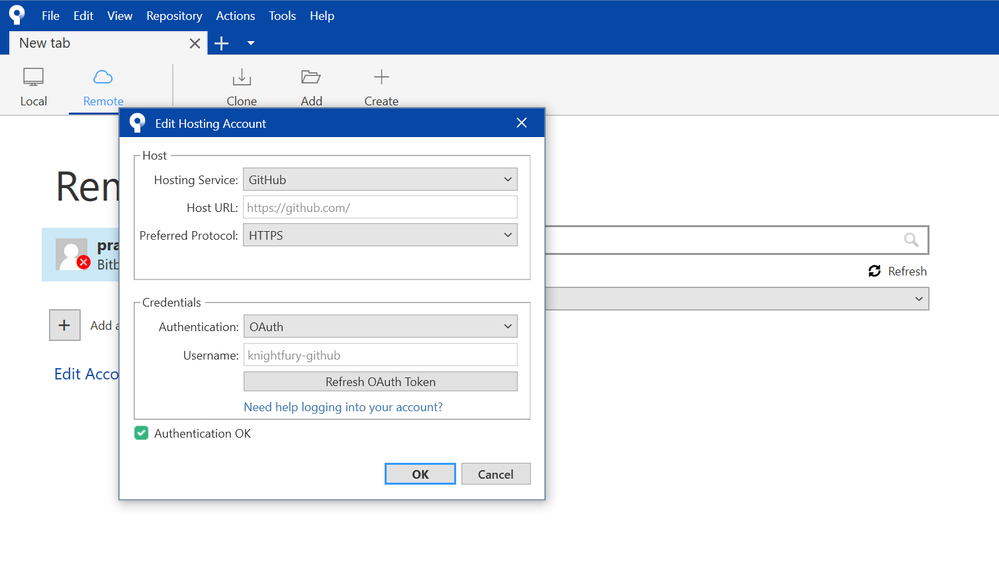Open the Authentication OAuth dropdown

click(380, 326)
